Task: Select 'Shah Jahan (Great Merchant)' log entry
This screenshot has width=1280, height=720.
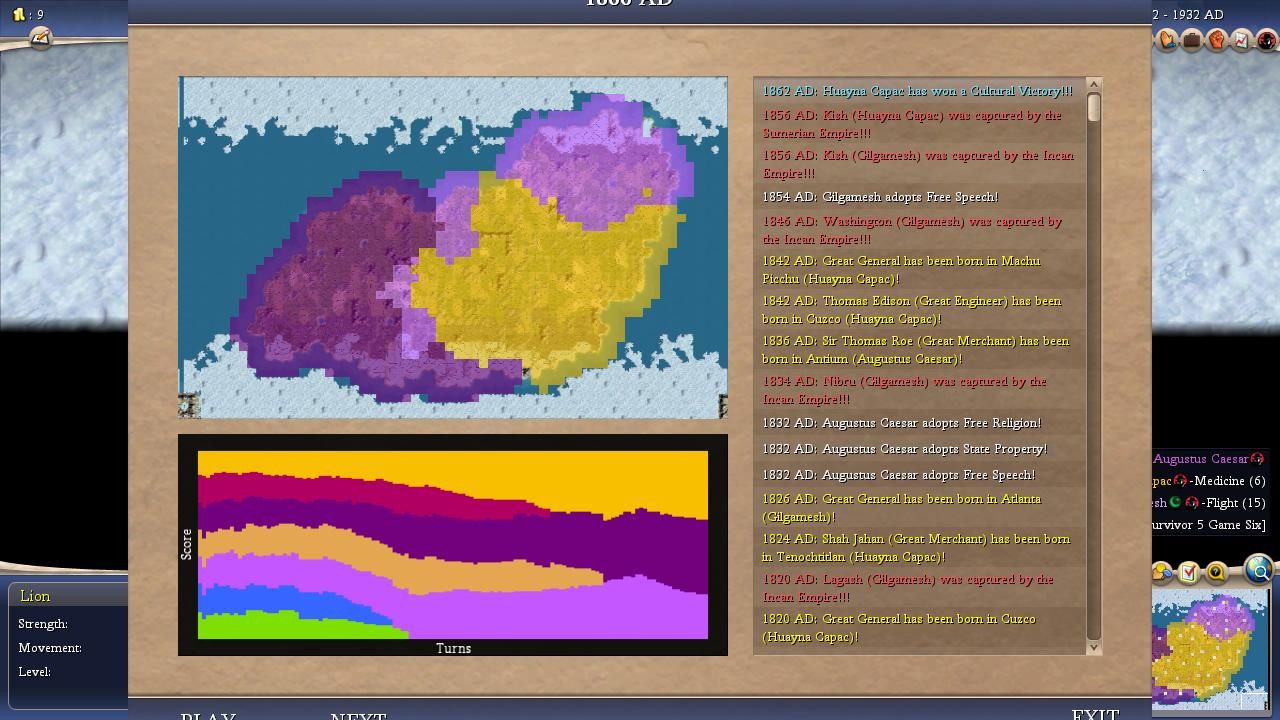Action: click(x=919, y=548)
